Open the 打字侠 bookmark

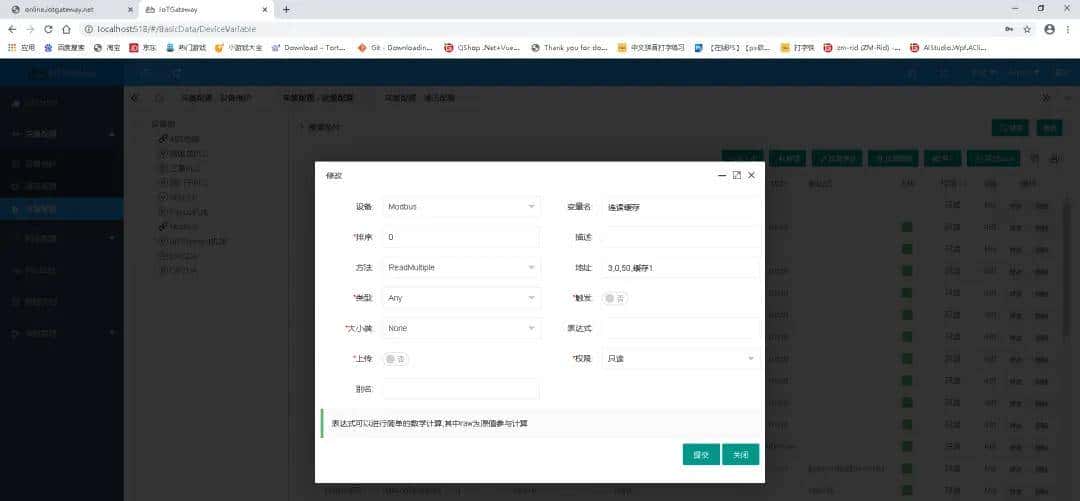[798, 48]
